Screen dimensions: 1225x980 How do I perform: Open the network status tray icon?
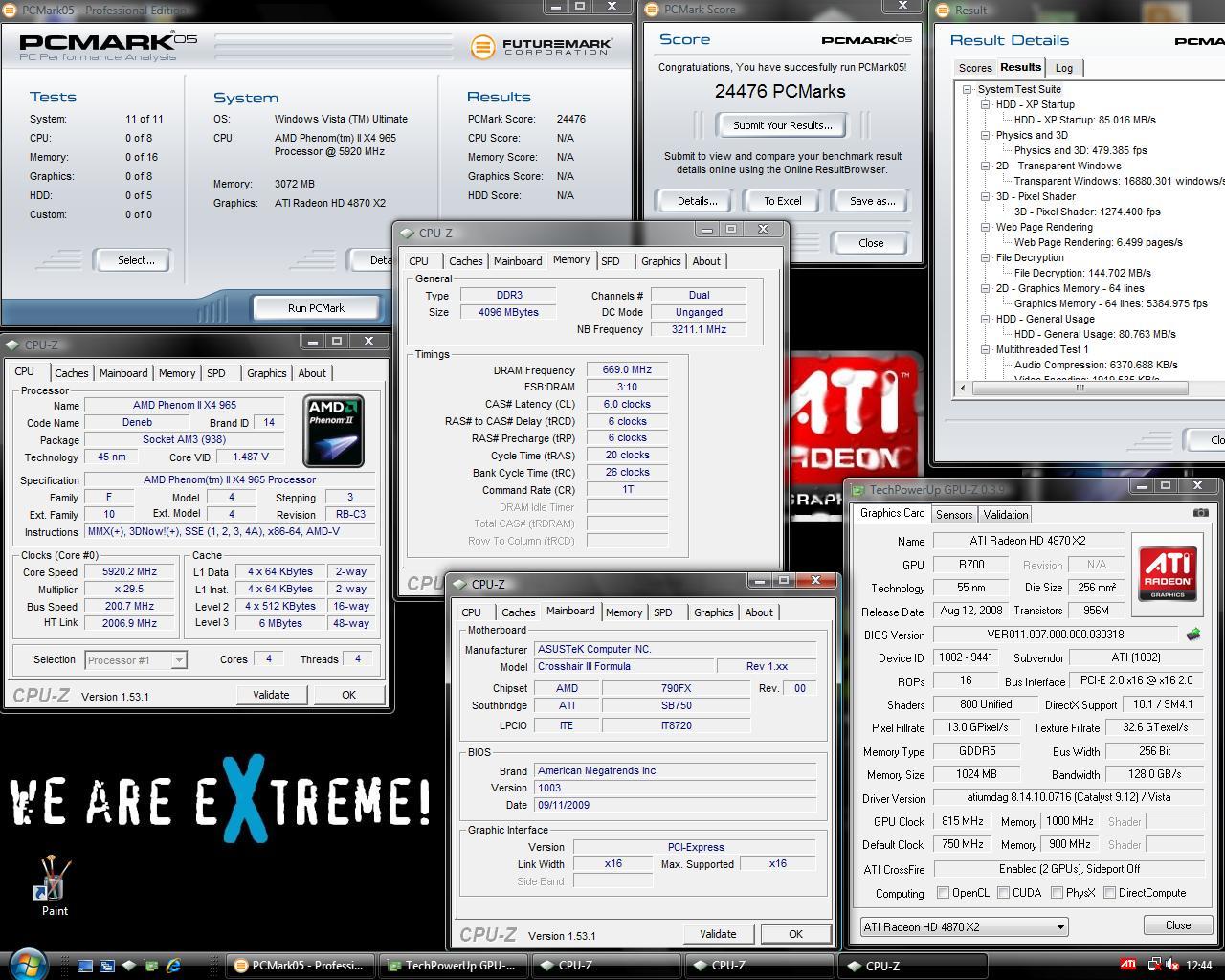click(1153, 965)
